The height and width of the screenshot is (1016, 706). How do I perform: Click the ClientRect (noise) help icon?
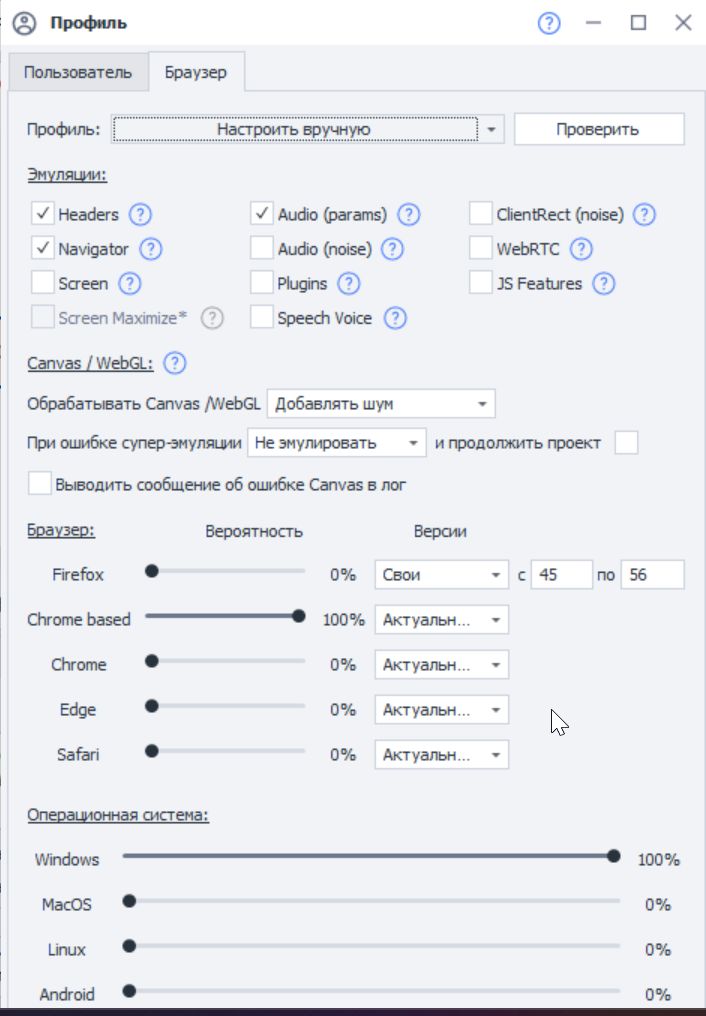click(644, 214)
